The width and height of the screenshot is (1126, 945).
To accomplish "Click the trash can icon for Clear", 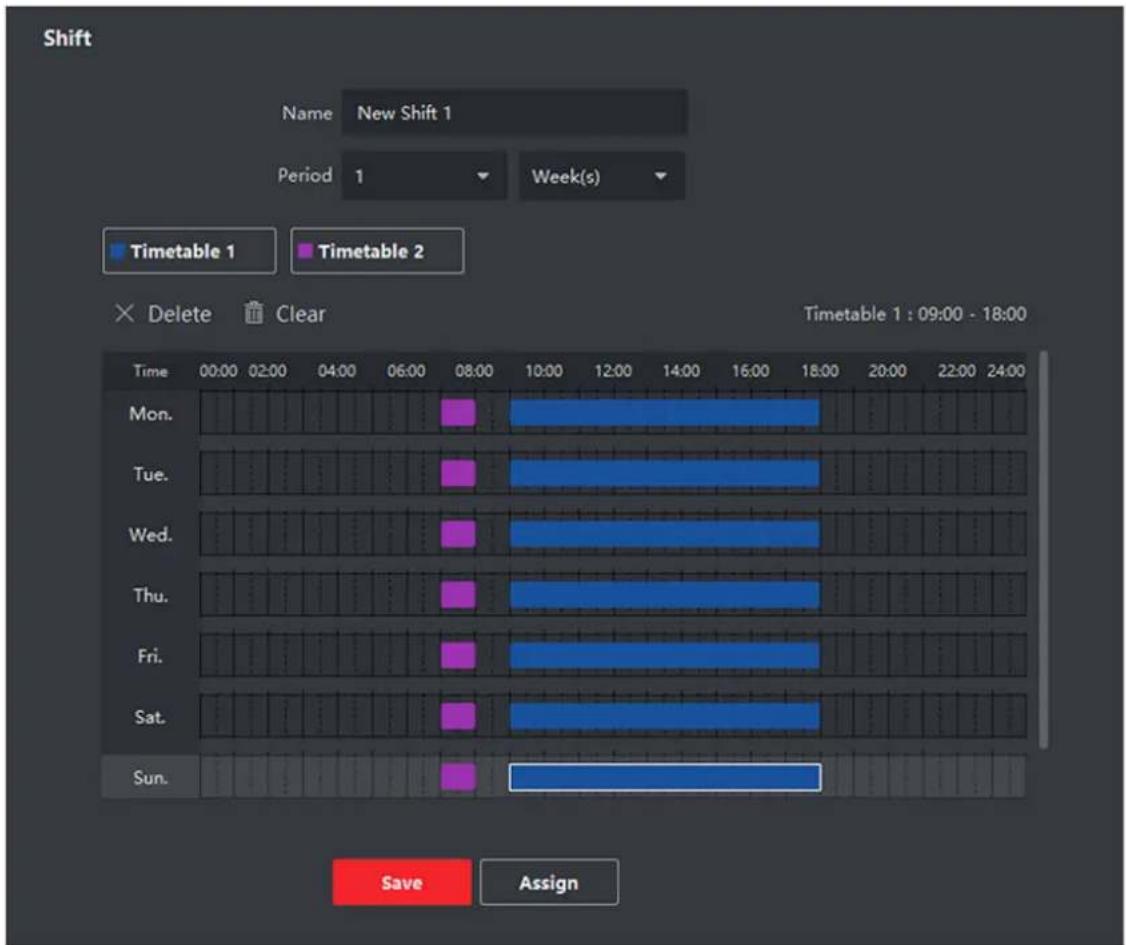I will click(253, 313).
